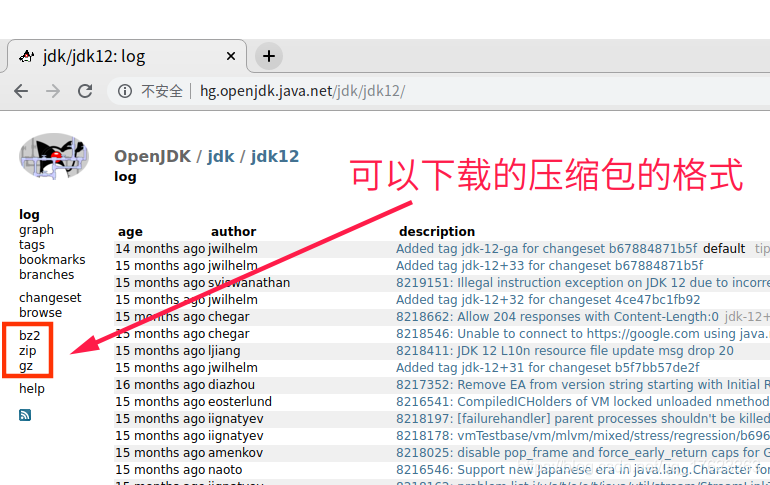Click the site info icon beside 不安全
This screenshot has height=485, width=770.
pos(125,91)
